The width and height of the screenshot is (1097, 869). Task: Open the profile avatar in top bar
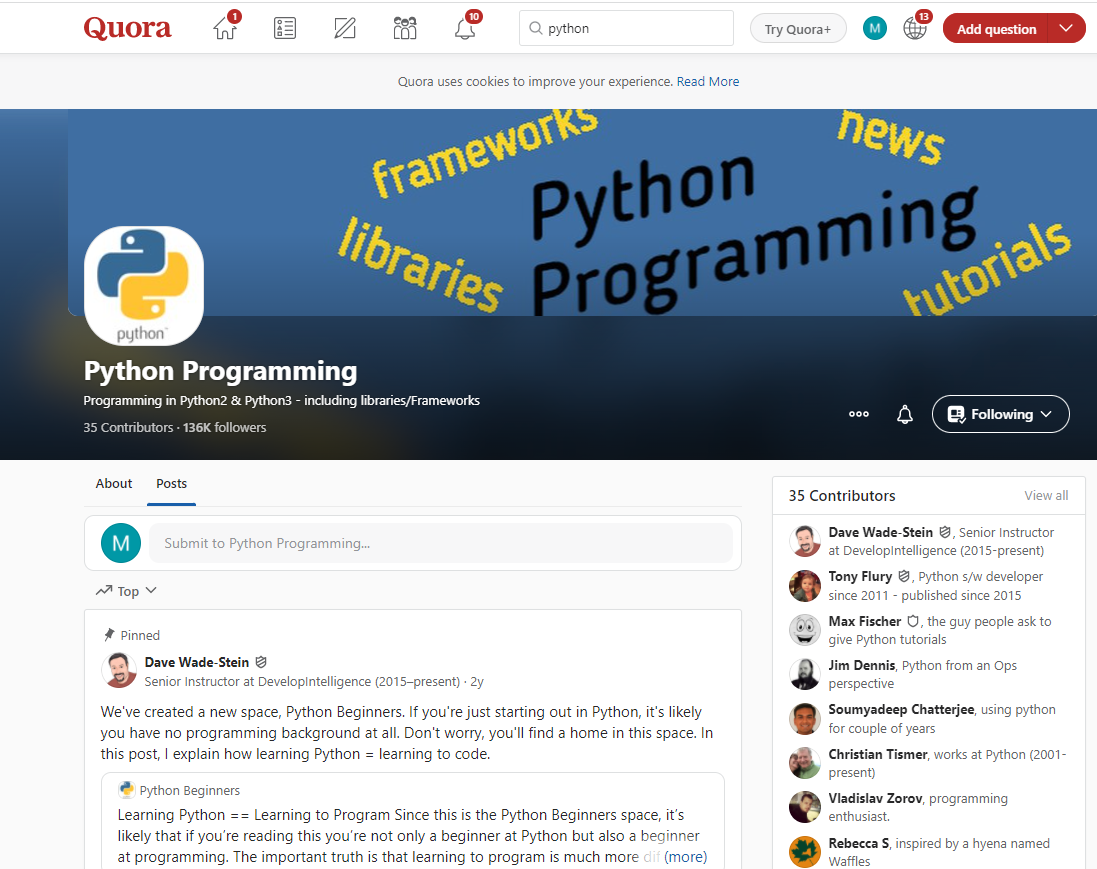point(875,29)
